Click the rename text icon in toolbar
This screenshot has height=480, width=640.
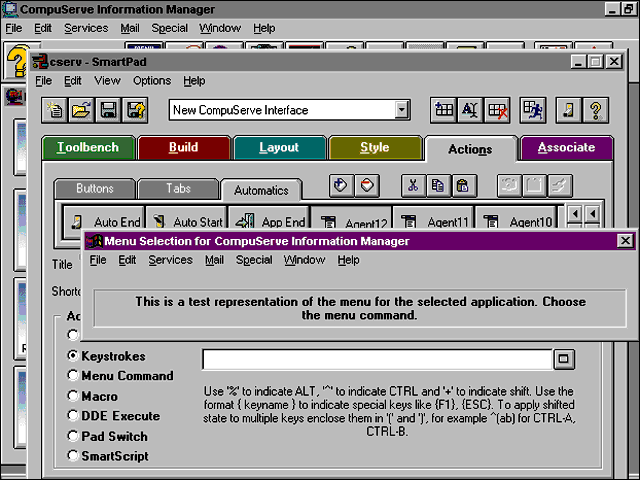coord(470,110)
